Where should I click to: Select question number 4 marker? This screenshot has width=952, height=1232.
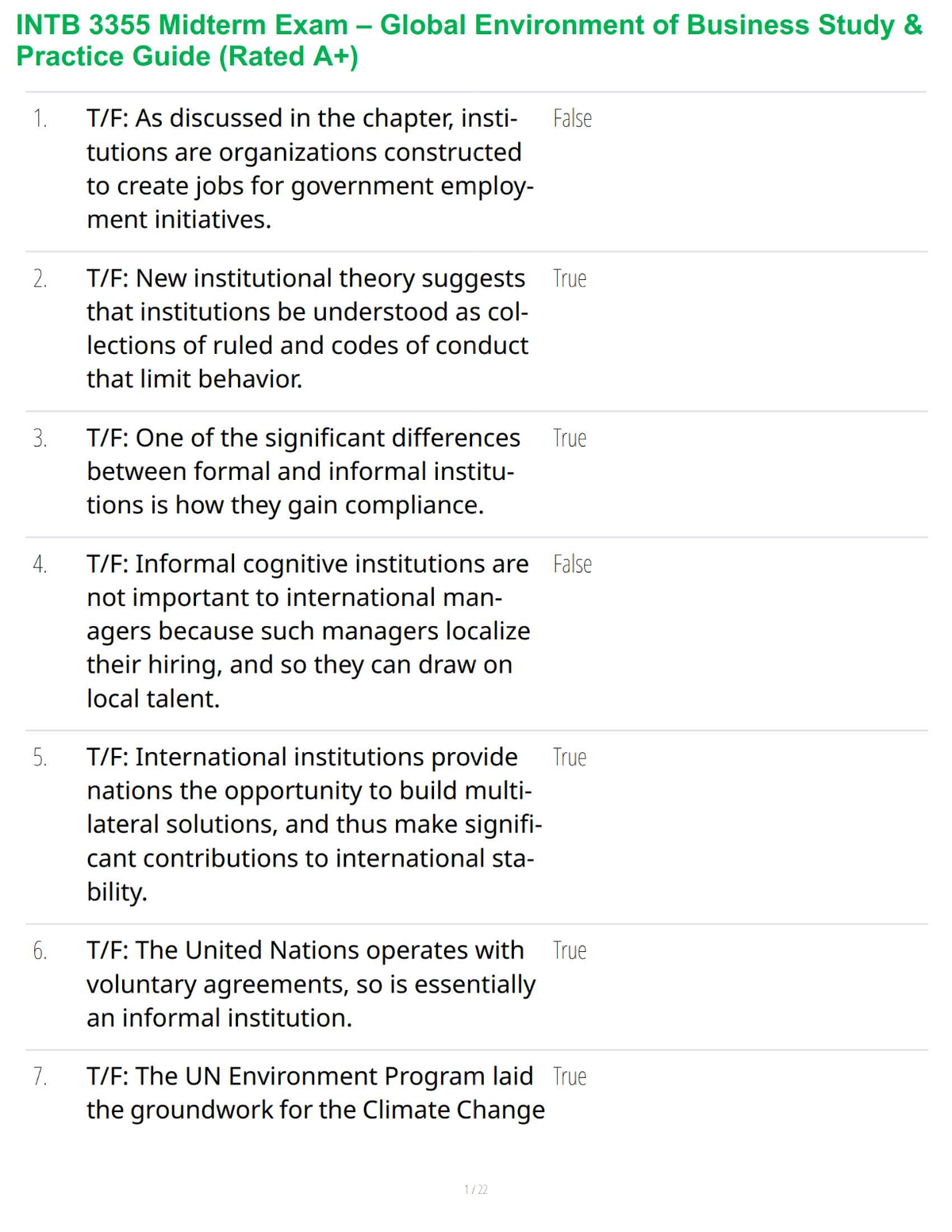pos(40,565)
